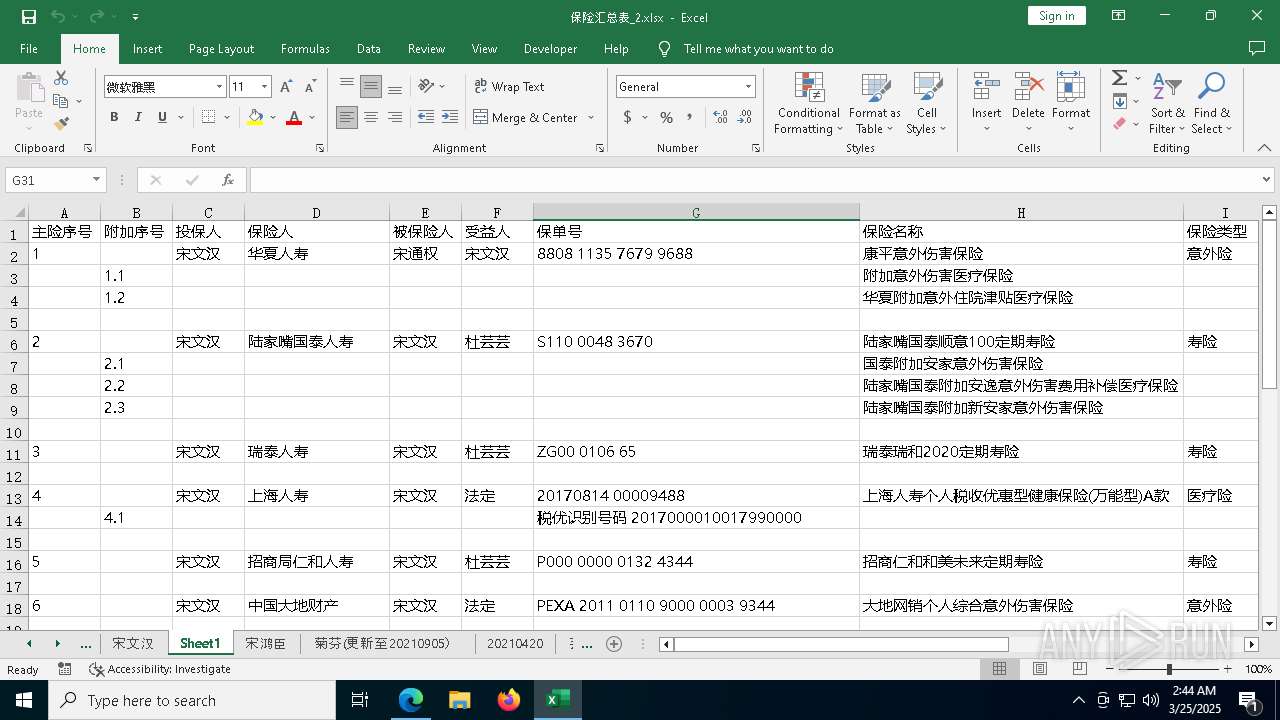The height and width of the screenshot is (720, 1280).
Task: Click the Paste clipboard icon
Action: [29, 88]
